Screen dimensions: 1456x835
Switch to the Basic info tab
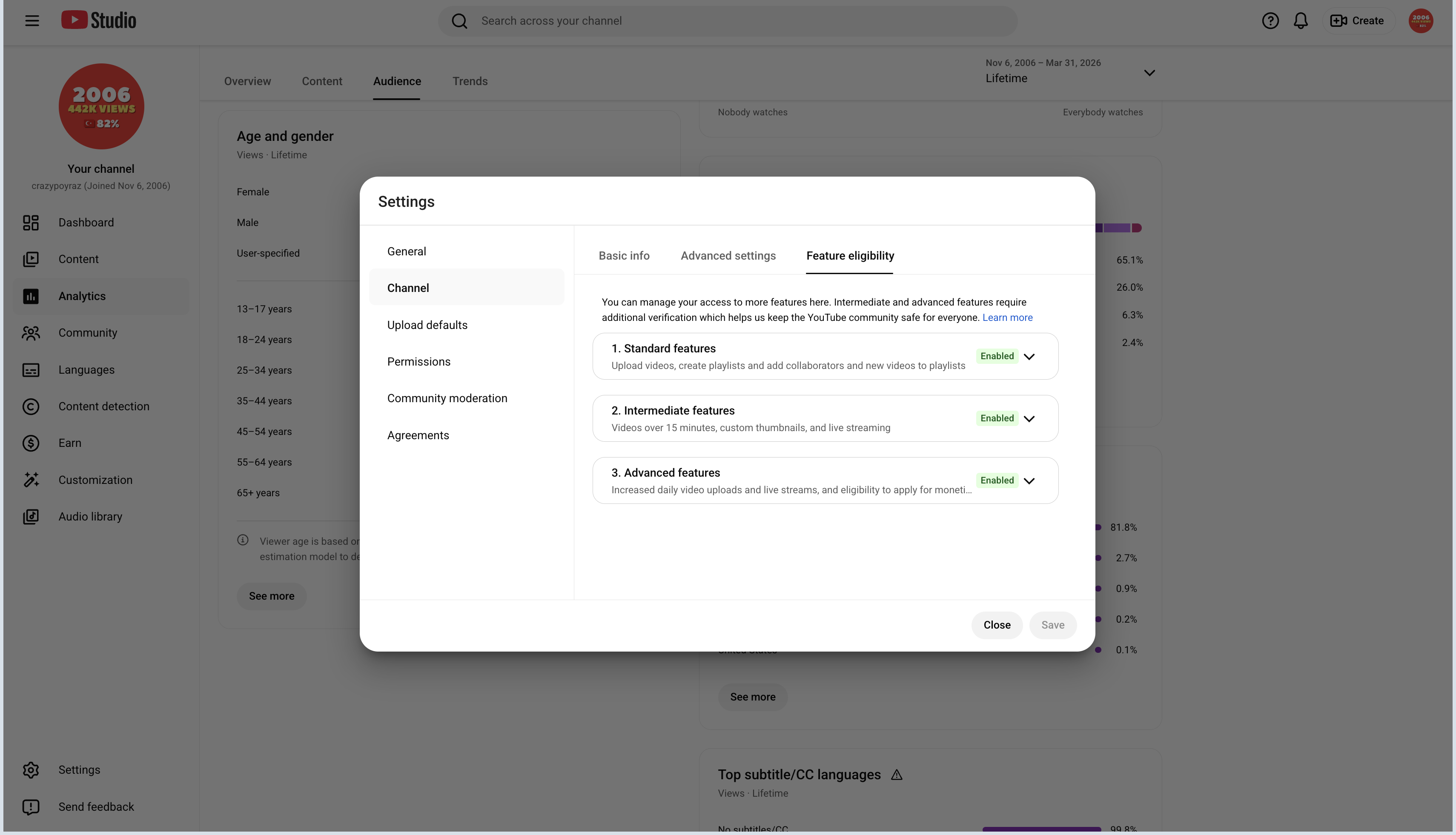624,256
